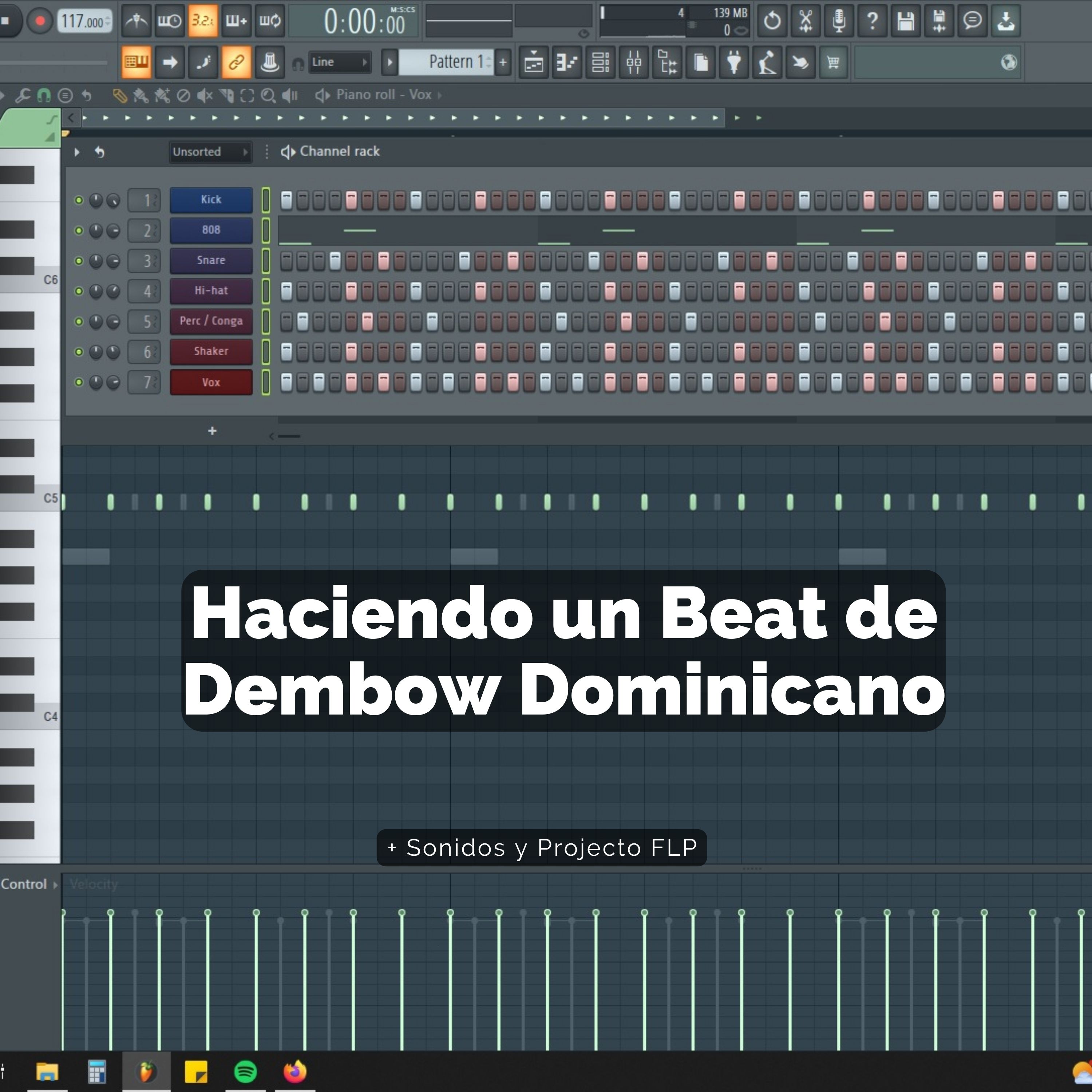Click the plus button to add a channel
The image size is (1092, 1092).
212,431
